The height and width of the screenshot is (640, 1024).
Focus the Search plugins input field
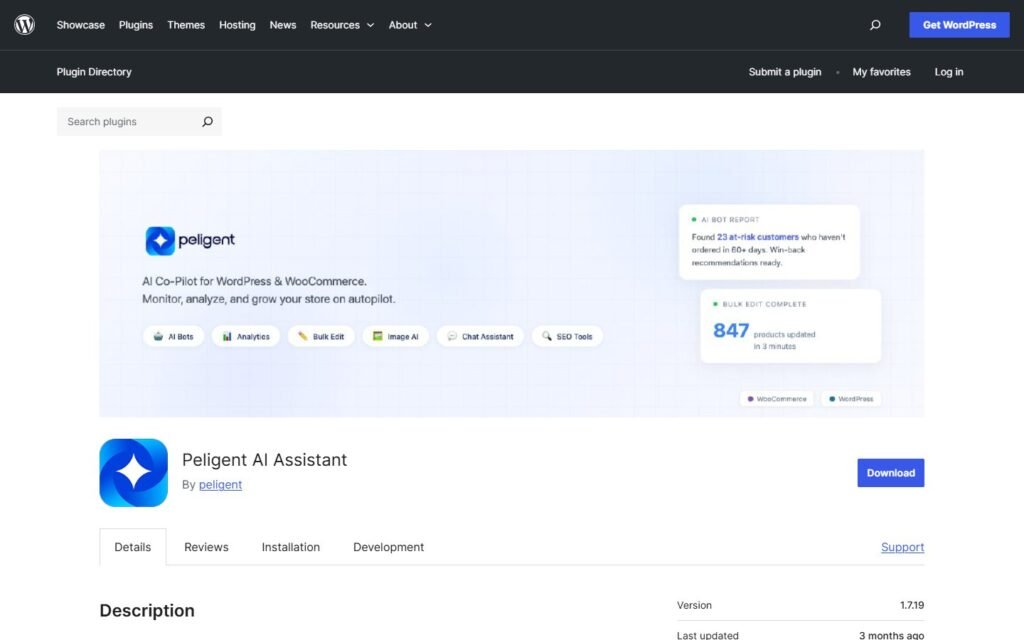coord(139,121)
